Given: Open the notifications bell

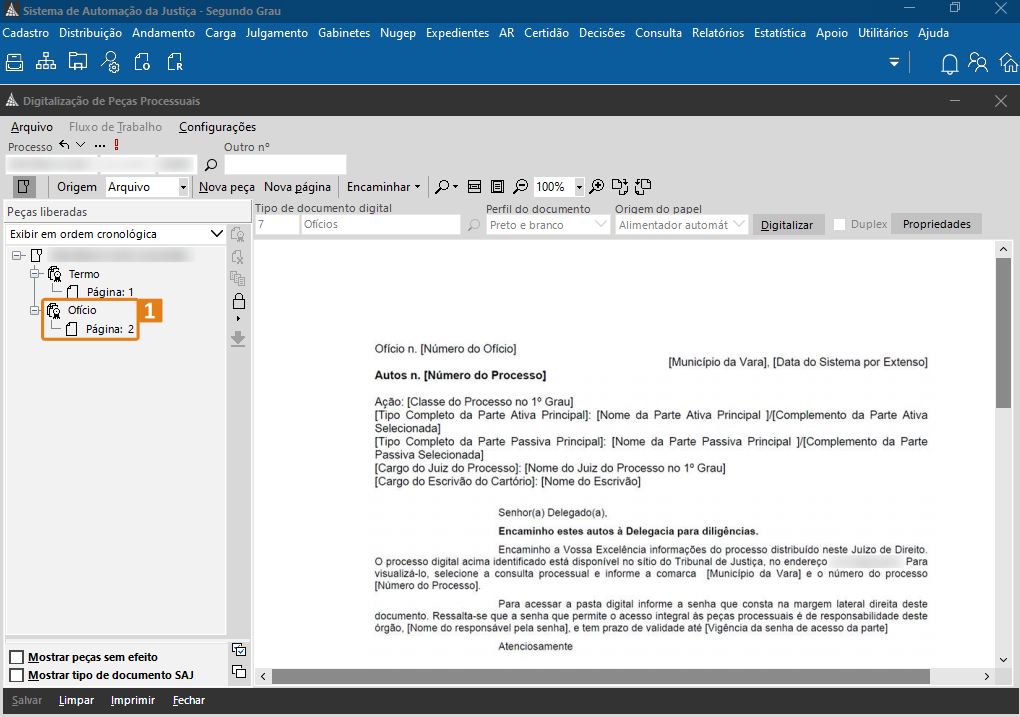Looking at the screenshot, I should pos(950,64).
